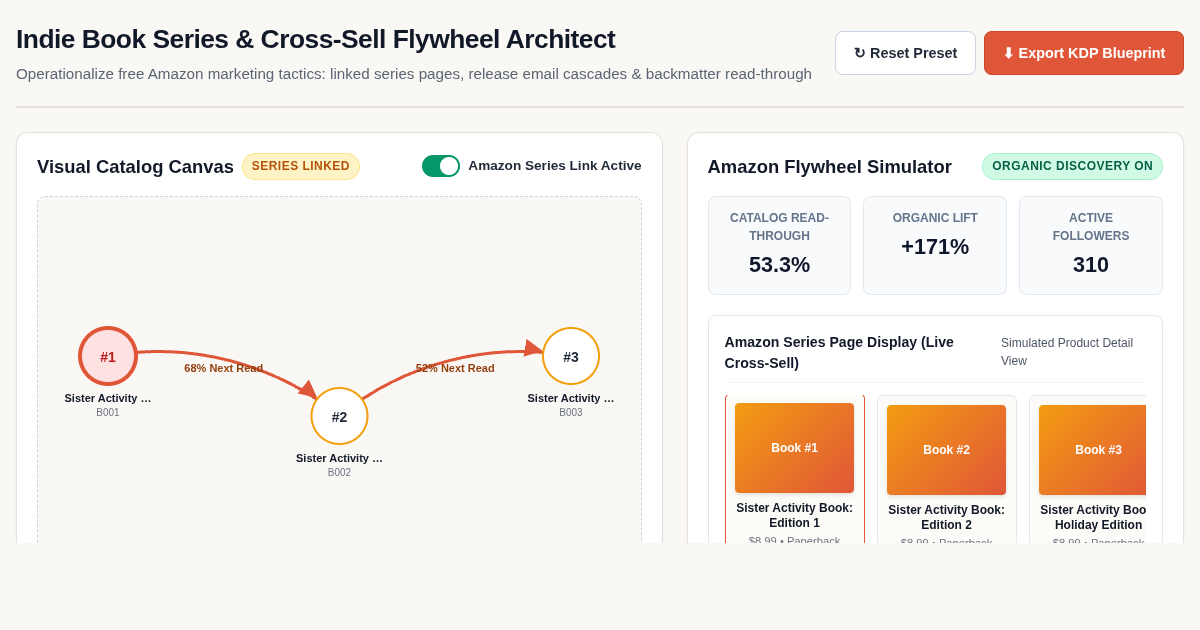Click the Amazon Flywheel Simulator heading

click(829, 167)
